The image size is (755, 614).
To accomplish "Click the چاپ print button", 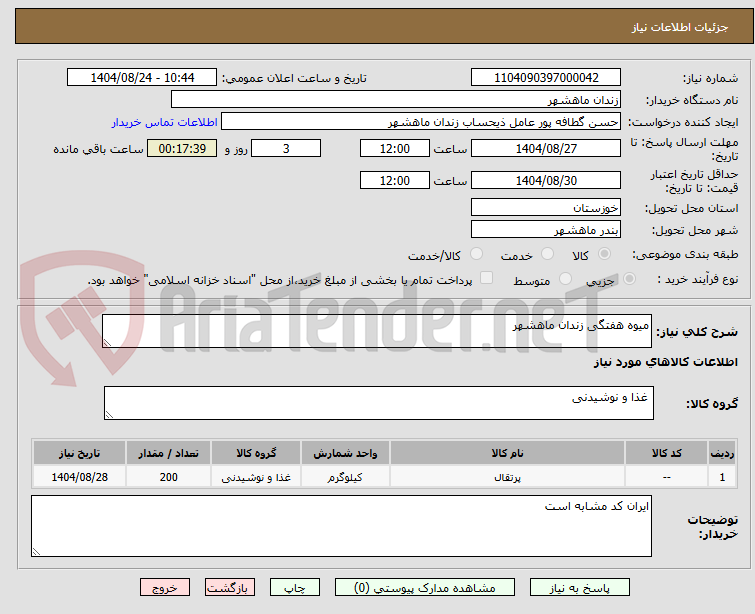I will [x=295, y=588].
